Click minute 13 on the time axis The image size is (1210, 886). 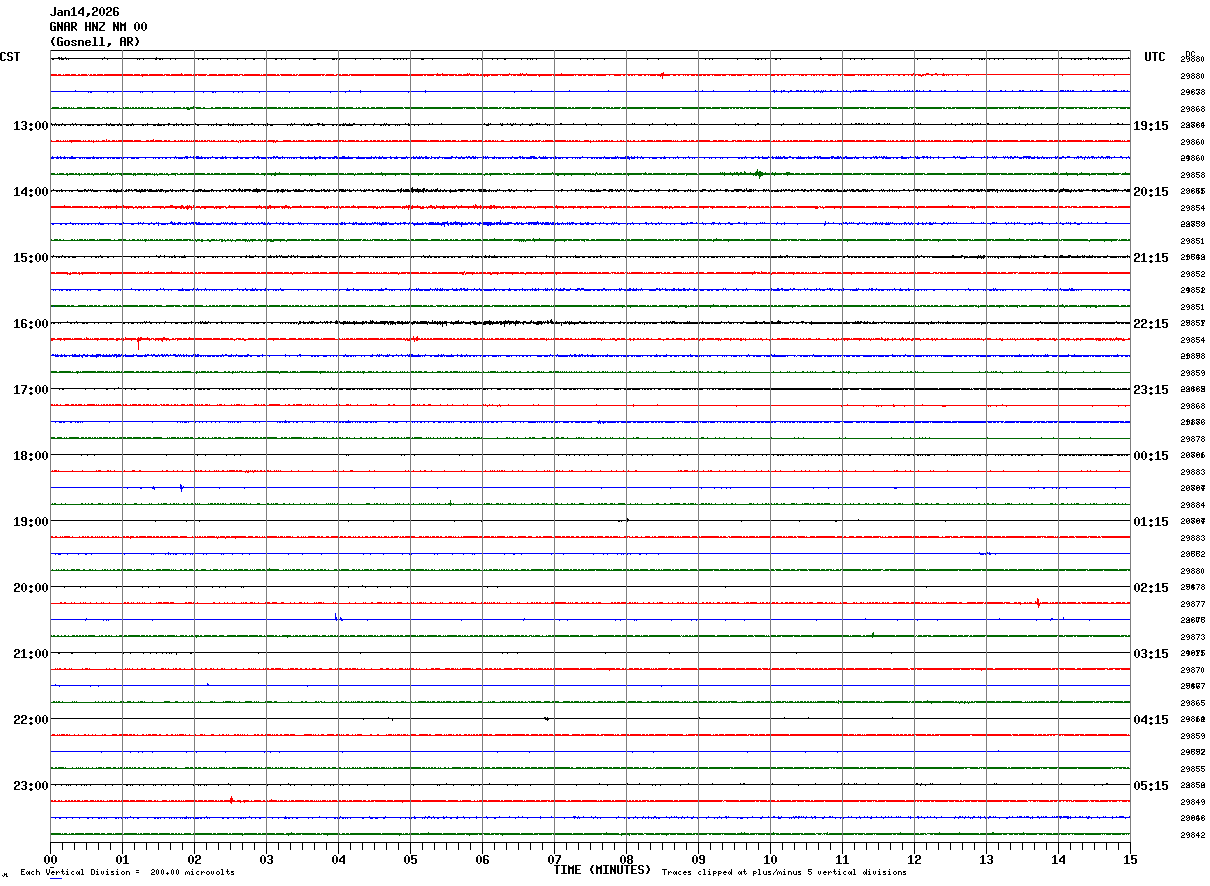(986, 859)
